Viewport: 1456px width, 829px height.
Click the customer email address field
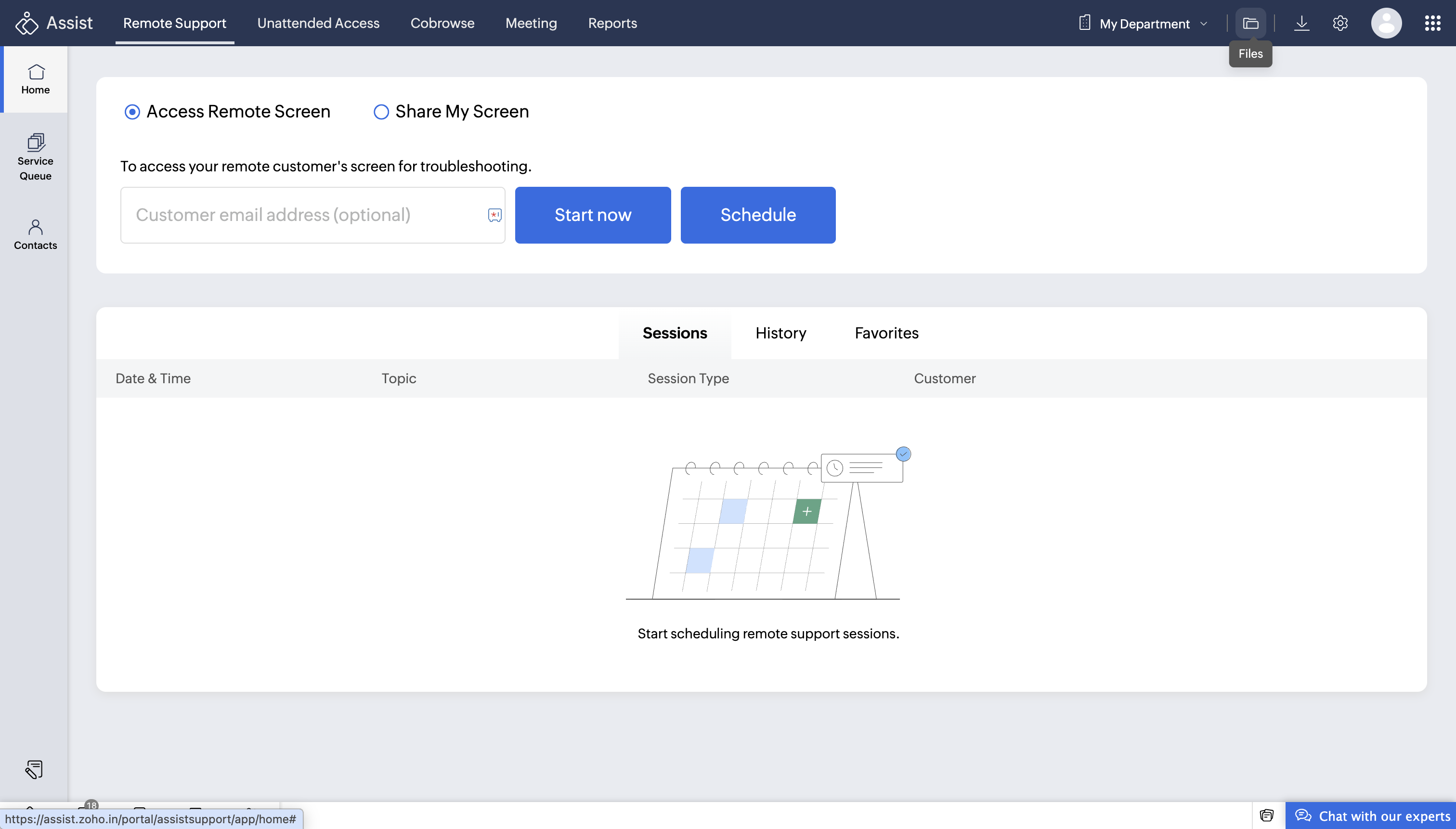[302, 215]
